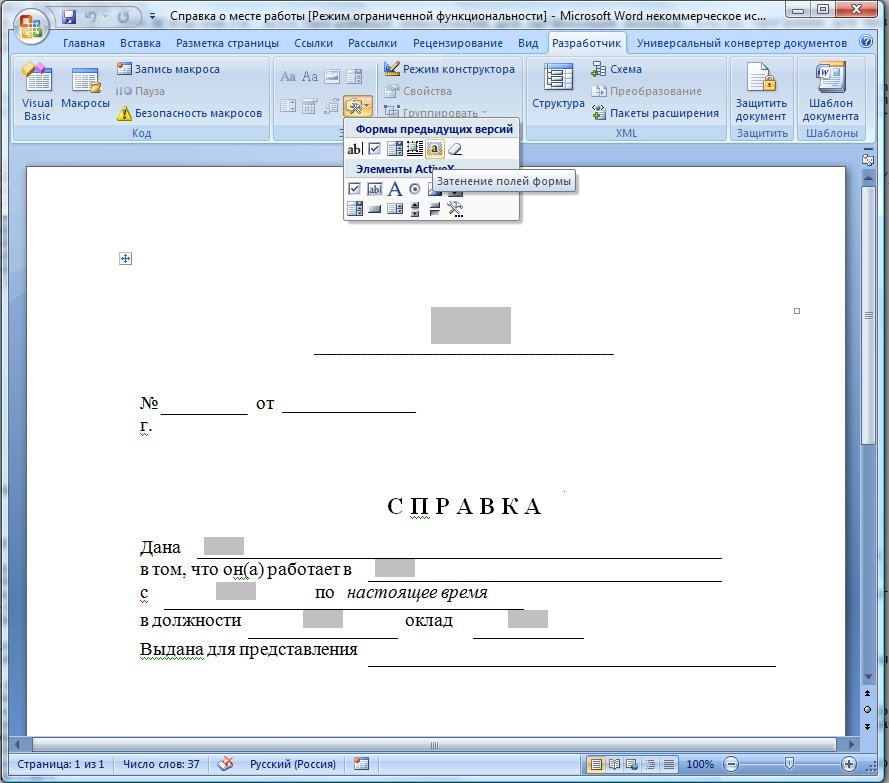Click zoom in plus button

[849, 764]
